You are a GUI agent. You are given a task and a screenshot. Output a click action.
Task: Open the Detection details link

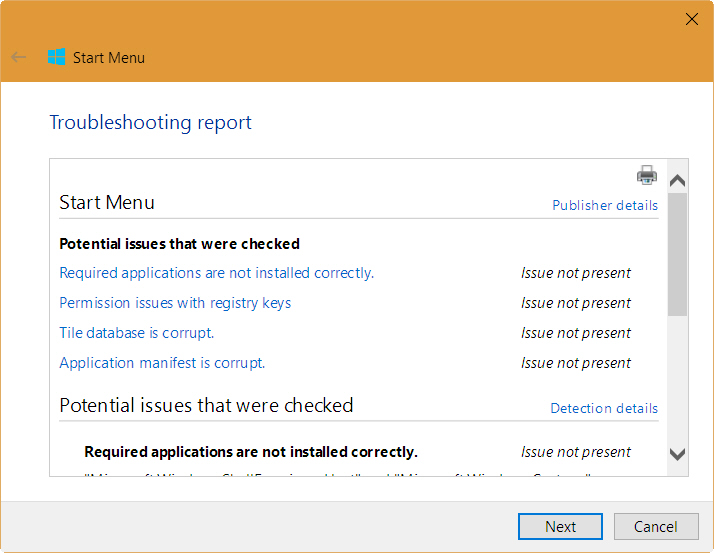click(x=604, y=408)
